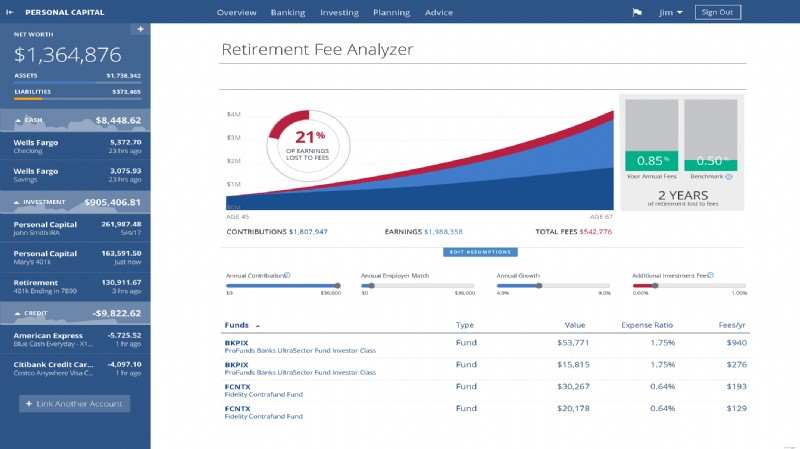Open the Planning menu
800x449 pixels.
(x=391, y=12)
